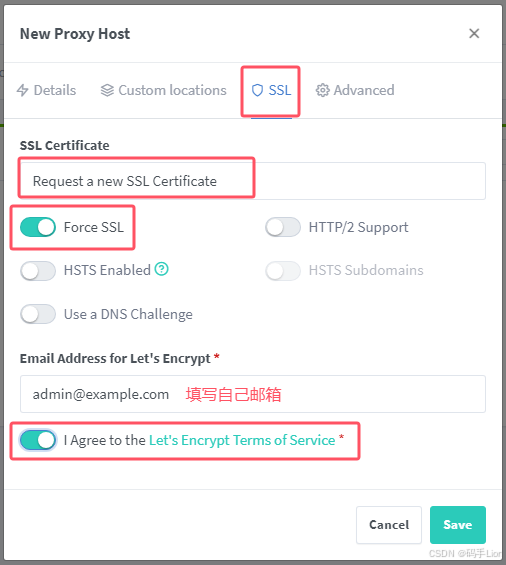Toggle the HSTS Subdomains switch

tap(283, 271)
